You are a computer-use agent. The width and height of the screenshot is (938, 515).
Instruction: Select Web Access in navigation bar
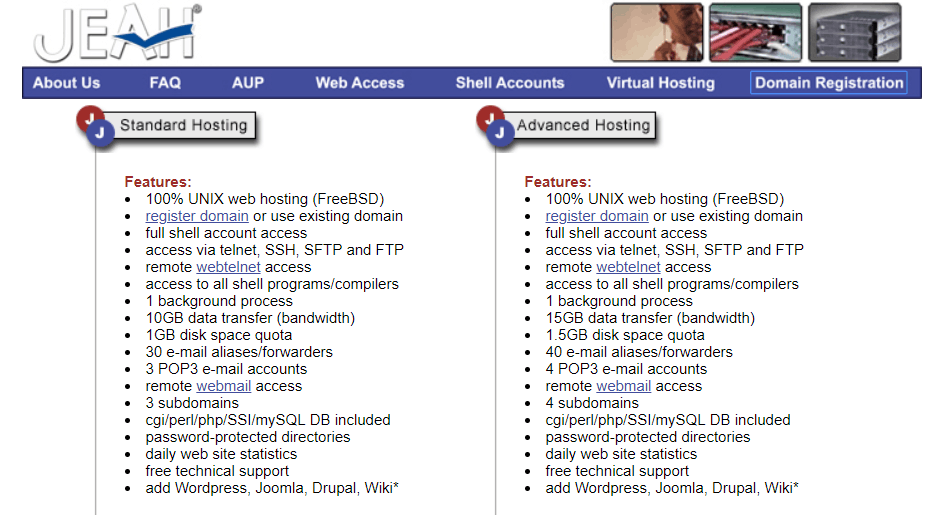(360, 83)
